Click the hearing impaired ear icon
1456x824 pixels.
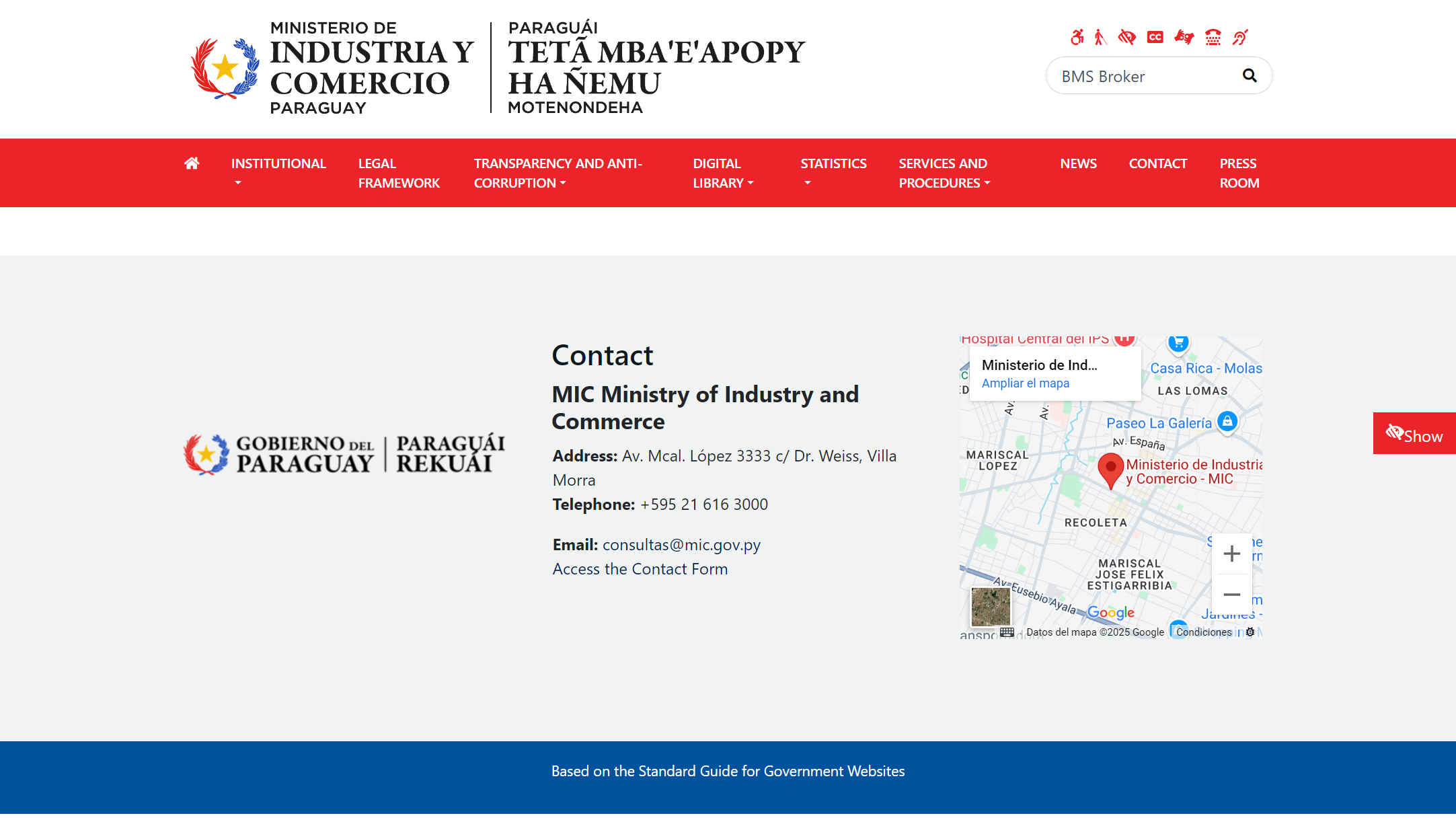click(1240, 37)
